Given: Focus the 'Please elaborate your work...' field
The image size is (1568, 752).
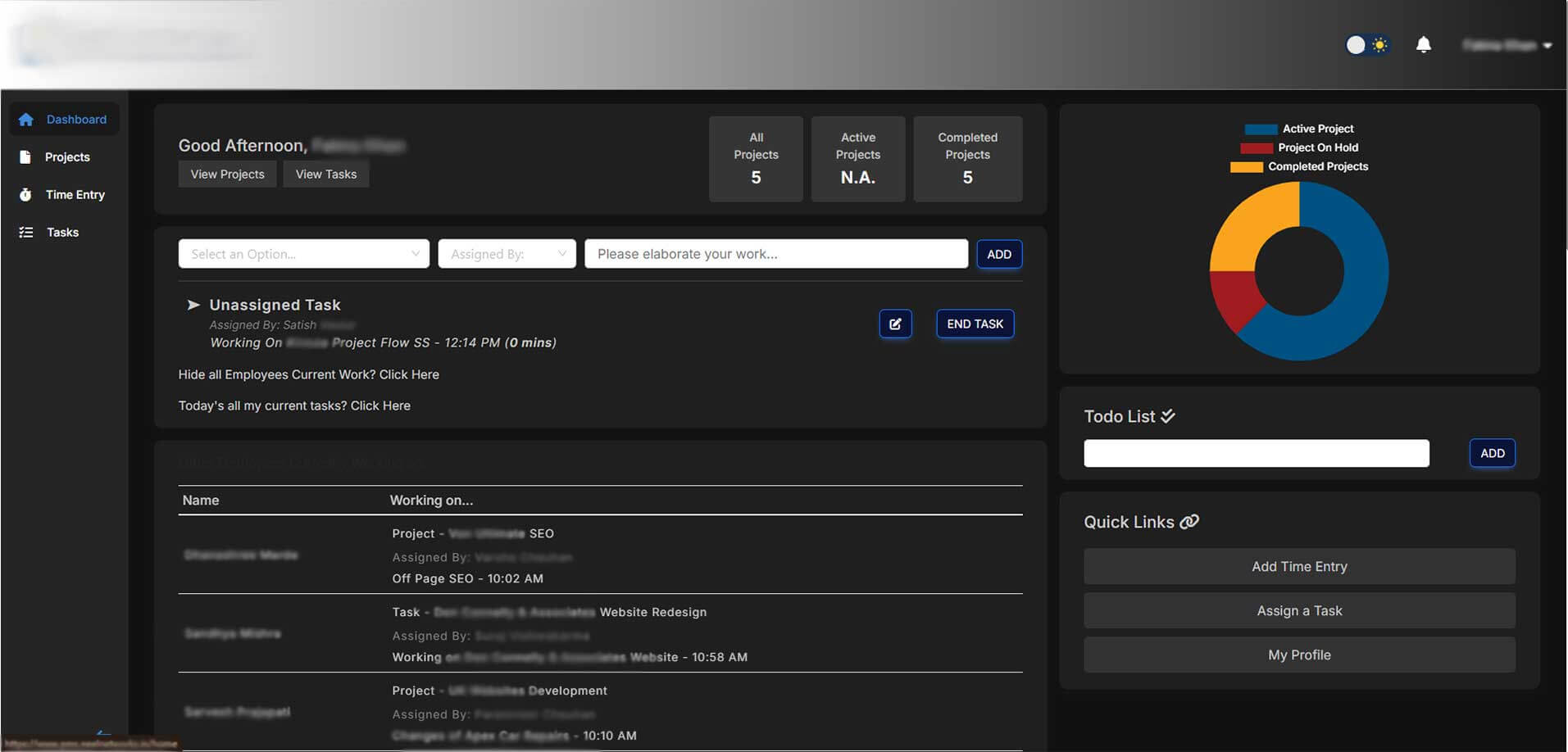Looking at the screenshot, I should (x=776, y=254).
